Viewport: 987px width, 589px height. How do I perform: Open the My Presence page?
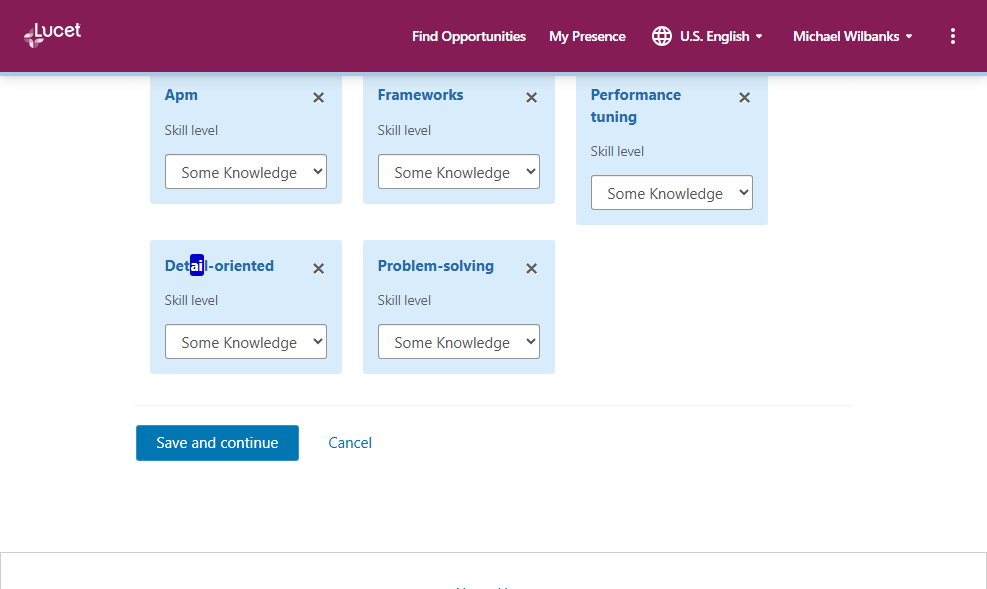587,36
